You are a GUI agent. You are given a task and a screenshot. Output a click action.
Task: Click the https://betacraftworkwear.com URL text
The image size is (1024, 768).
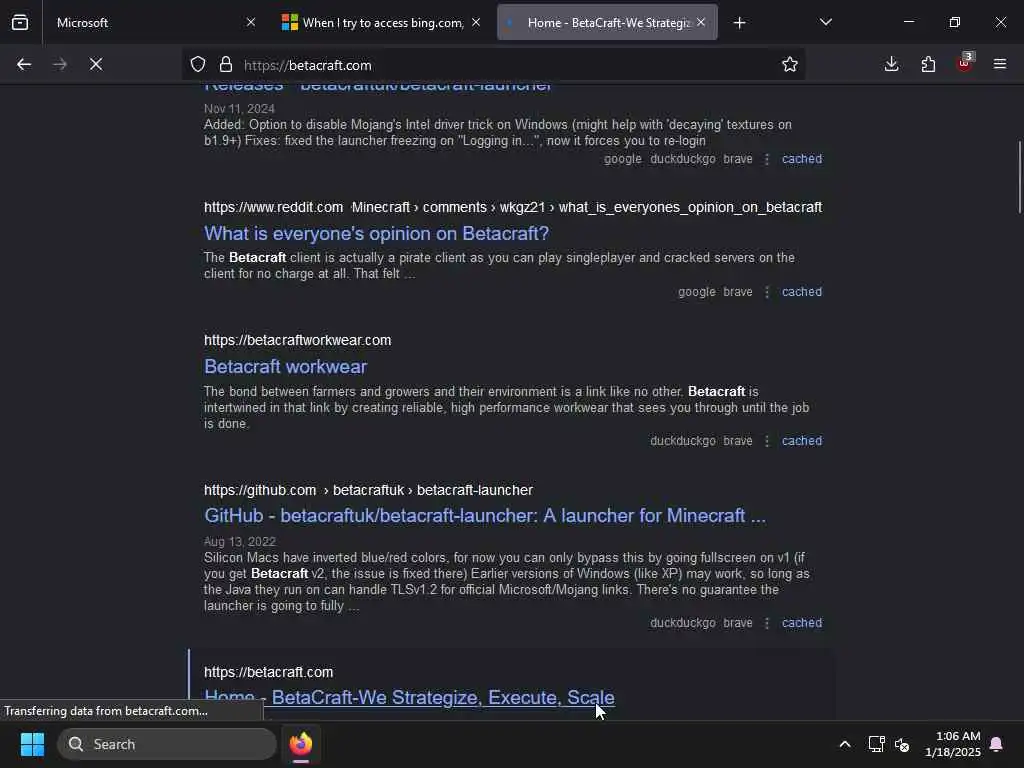(x=297, y=340)
